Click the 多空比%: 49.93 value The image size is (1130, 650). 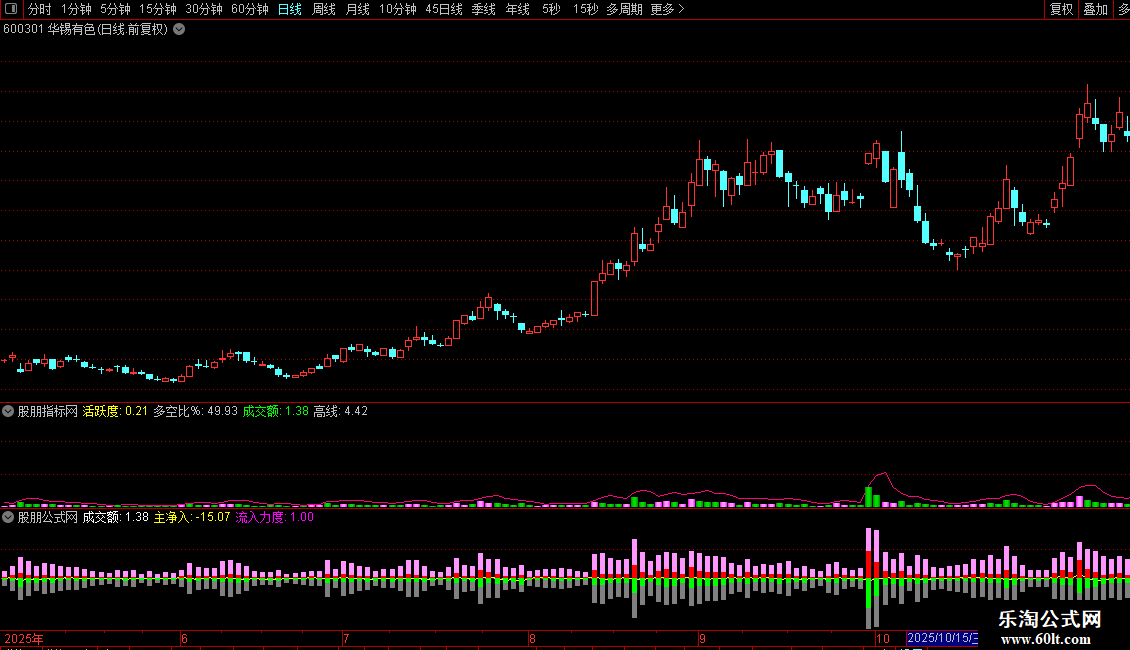(x=195, y=411)
